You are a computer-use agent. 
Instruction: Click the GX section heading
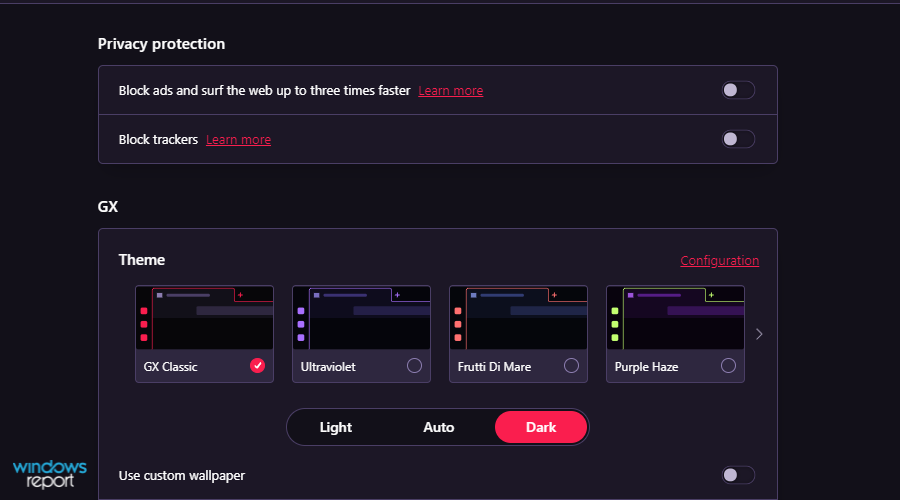108,207
